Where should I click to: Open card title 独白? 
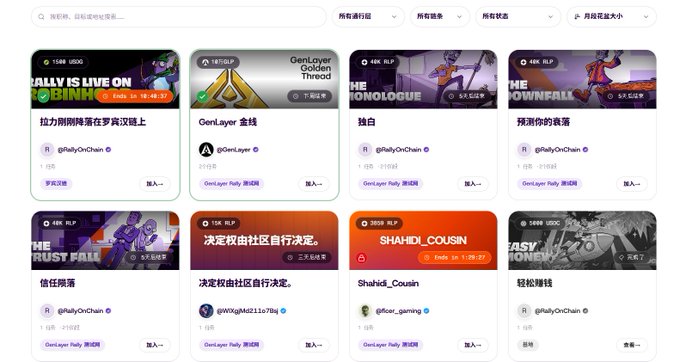366,122
